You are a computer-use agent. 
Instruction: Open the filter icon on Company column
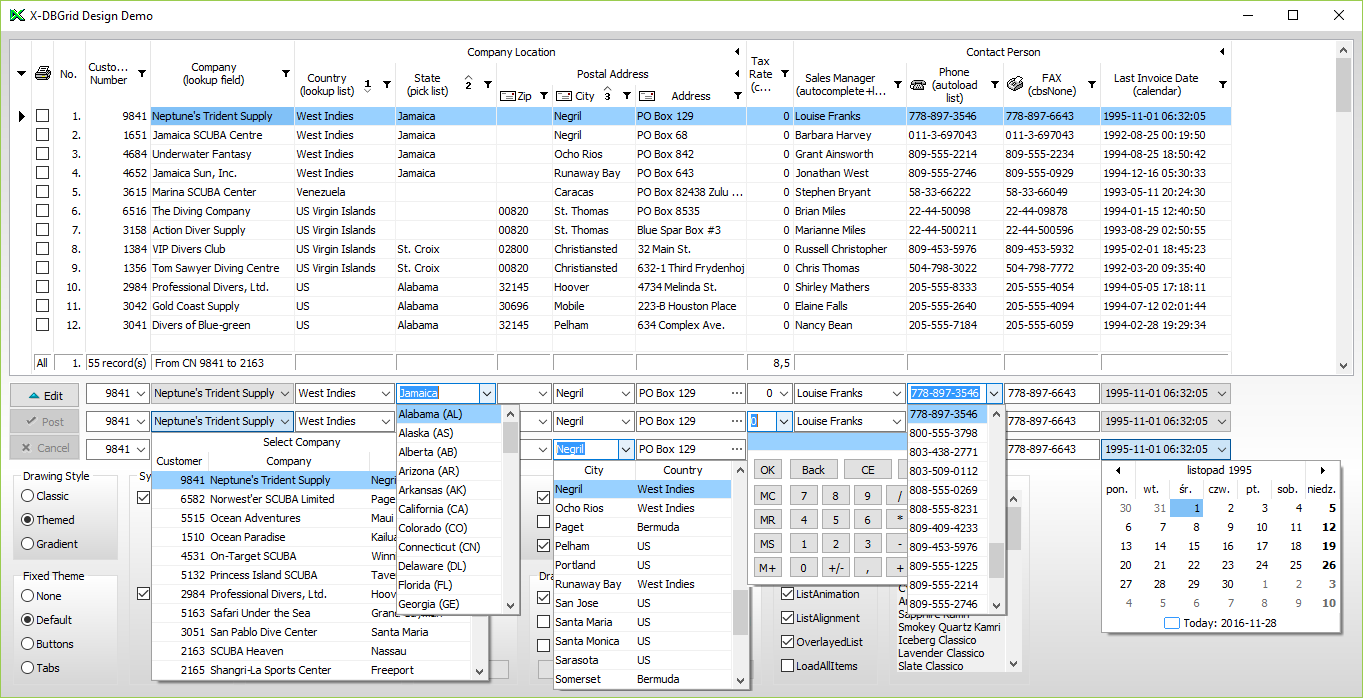click(286, 74)
